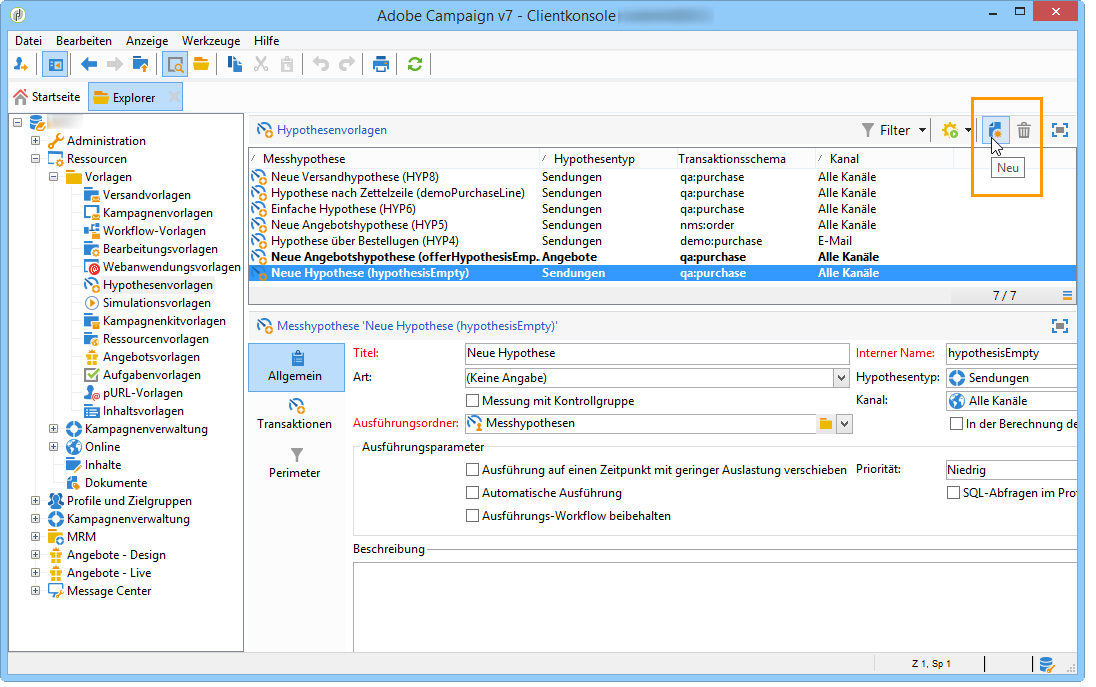Select Versandvorlagen in the tree

(147, 195)
